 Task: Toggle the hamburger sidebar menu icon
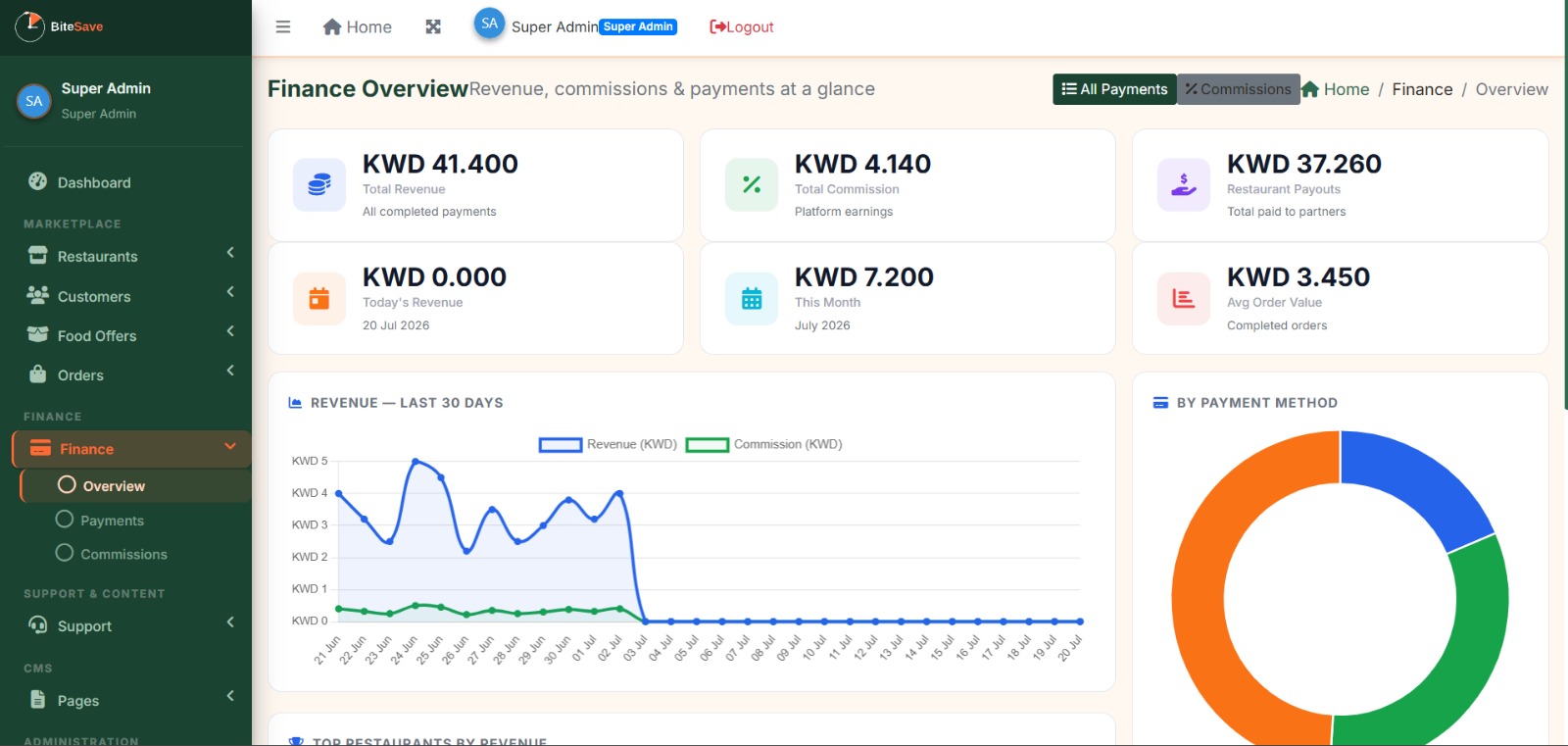click(283, 26)
